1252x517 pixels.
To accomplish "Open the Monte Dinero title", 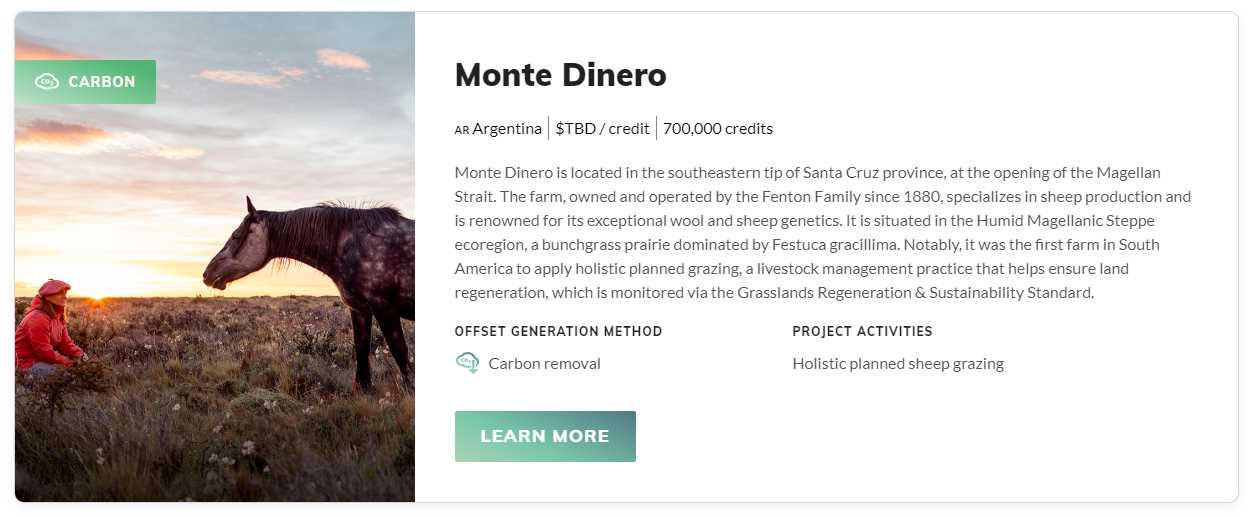I will 560,75.
